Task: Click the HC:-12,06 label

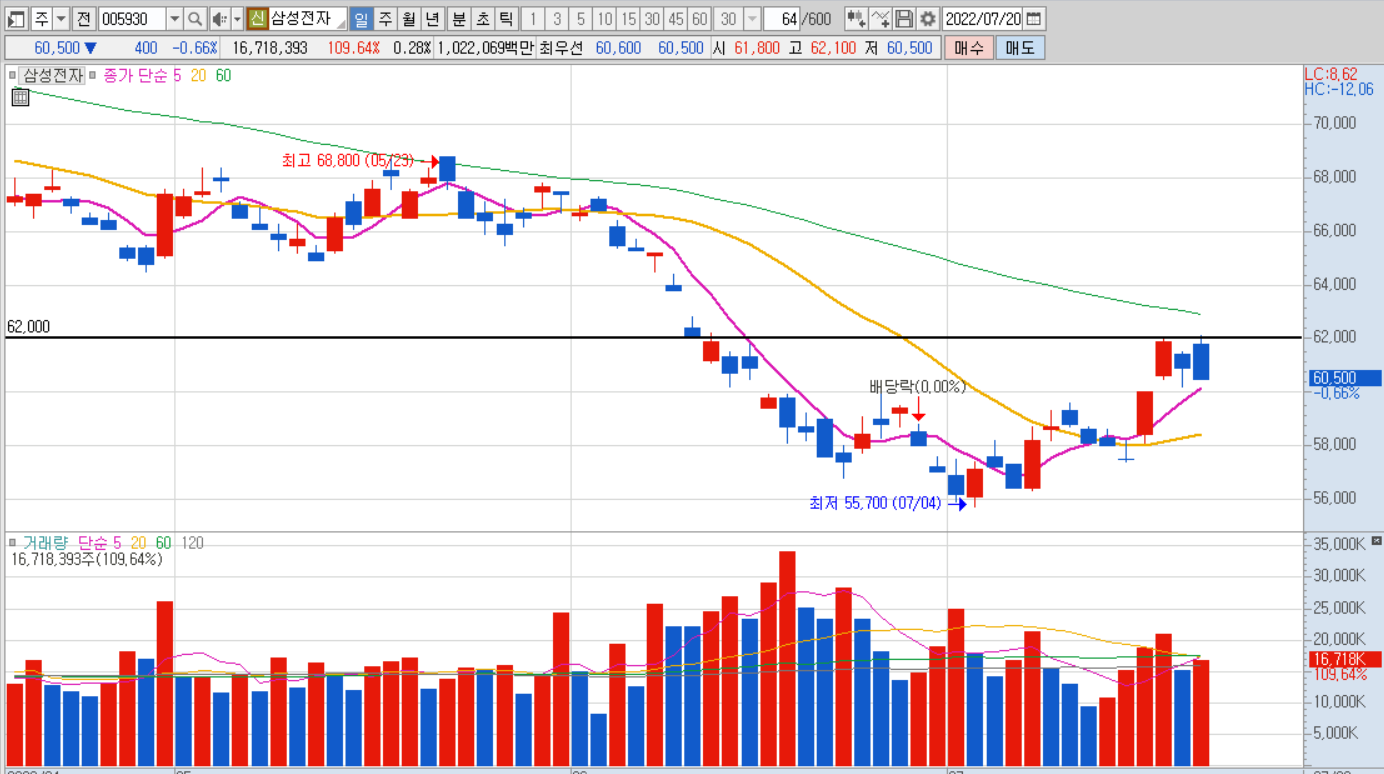Action: (x=1339, y=89)
